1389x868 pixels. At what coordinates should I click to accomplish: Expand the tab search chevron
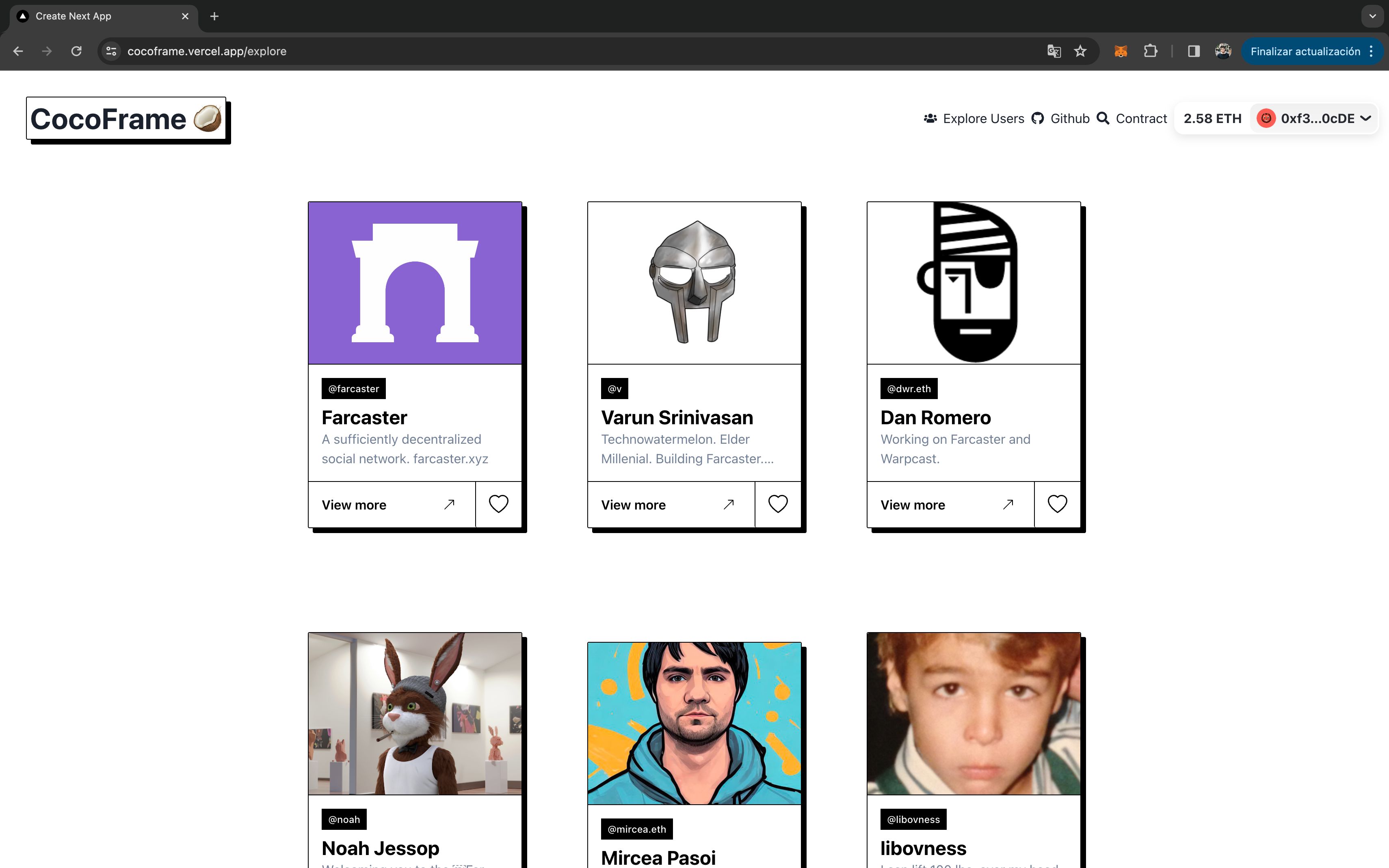(1372, 16)
